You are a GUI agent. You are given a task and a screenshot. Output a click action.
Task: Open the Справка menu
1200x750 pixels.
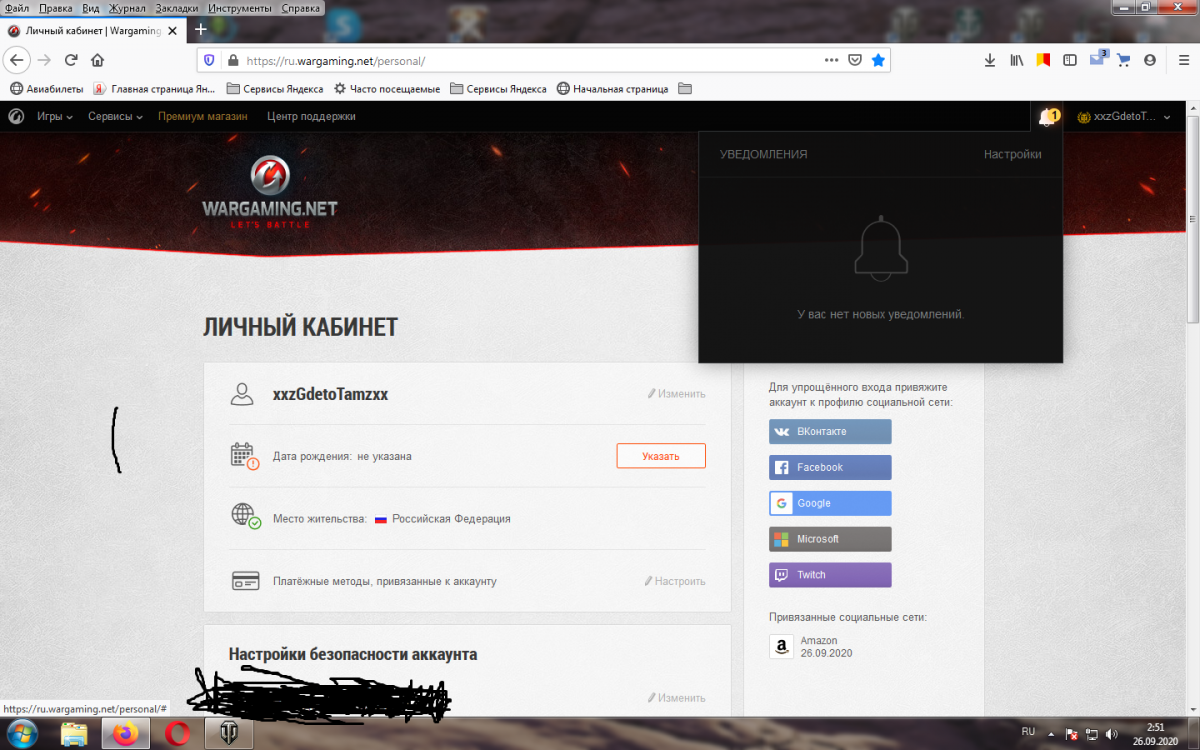tap(301, 7)
